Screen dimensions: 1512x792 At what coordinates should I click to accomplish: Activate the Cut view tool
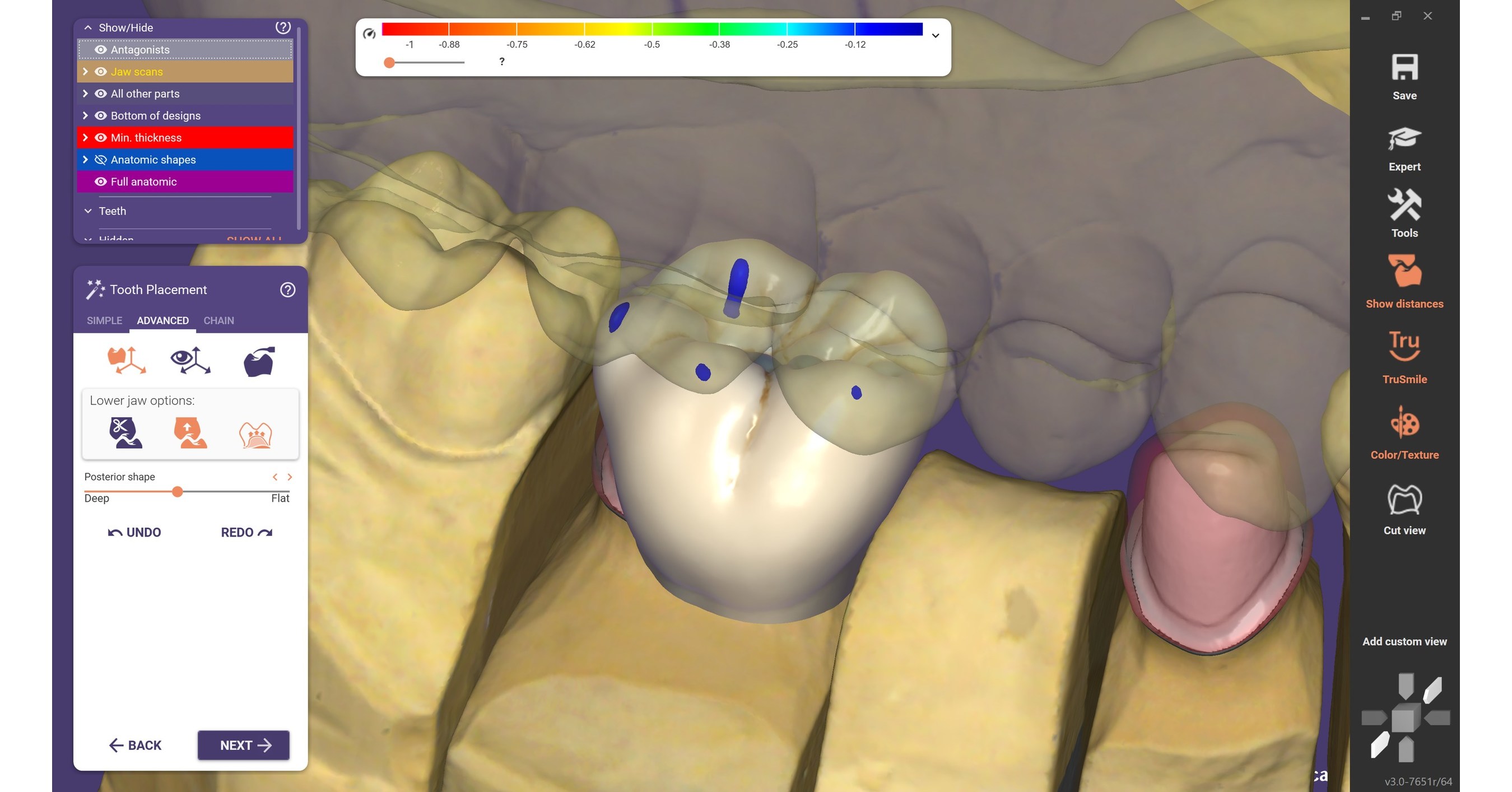[1405, 500]
